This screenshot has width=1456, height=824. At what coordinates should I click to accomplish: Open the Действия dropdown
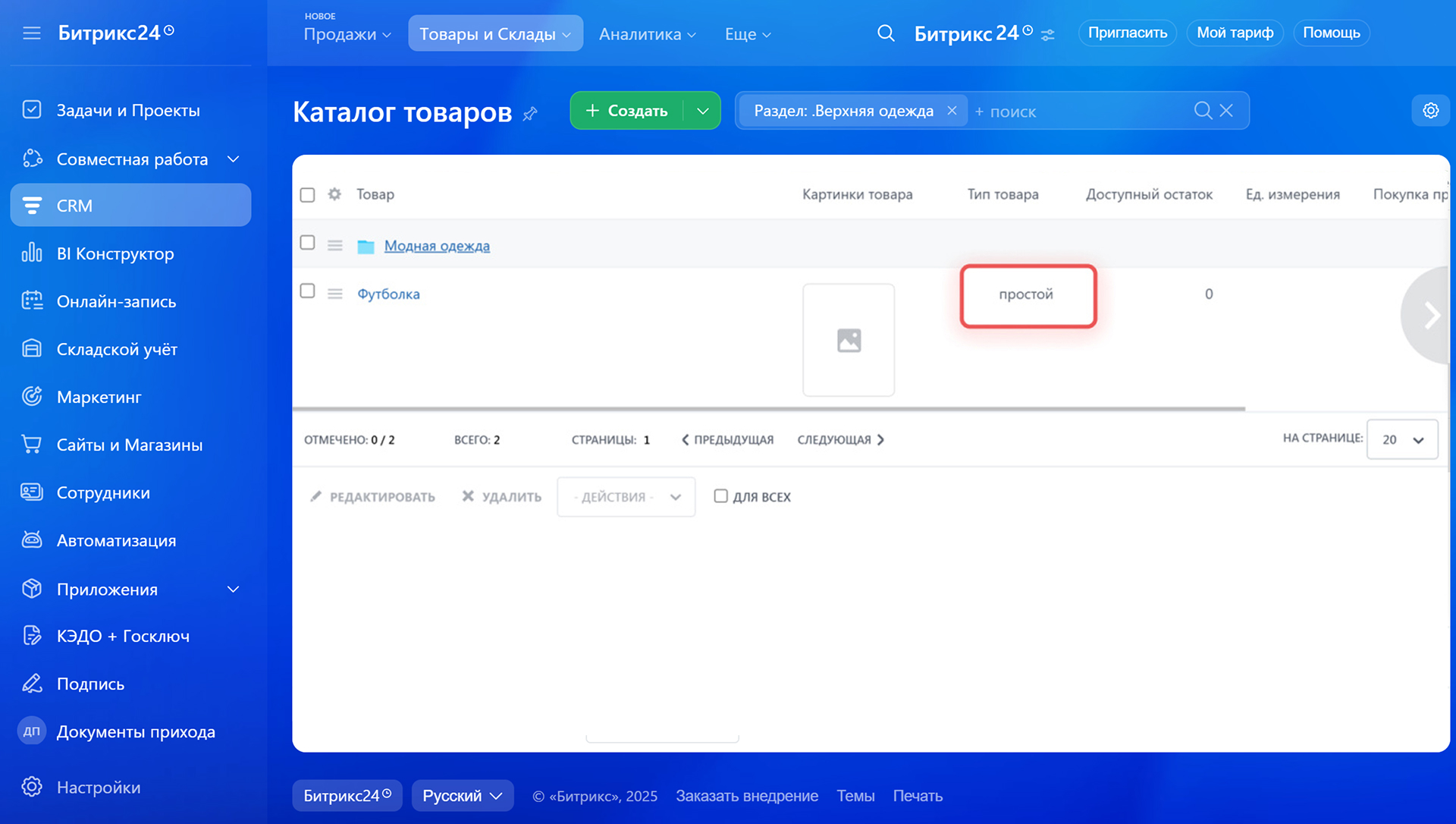(626, 497)
